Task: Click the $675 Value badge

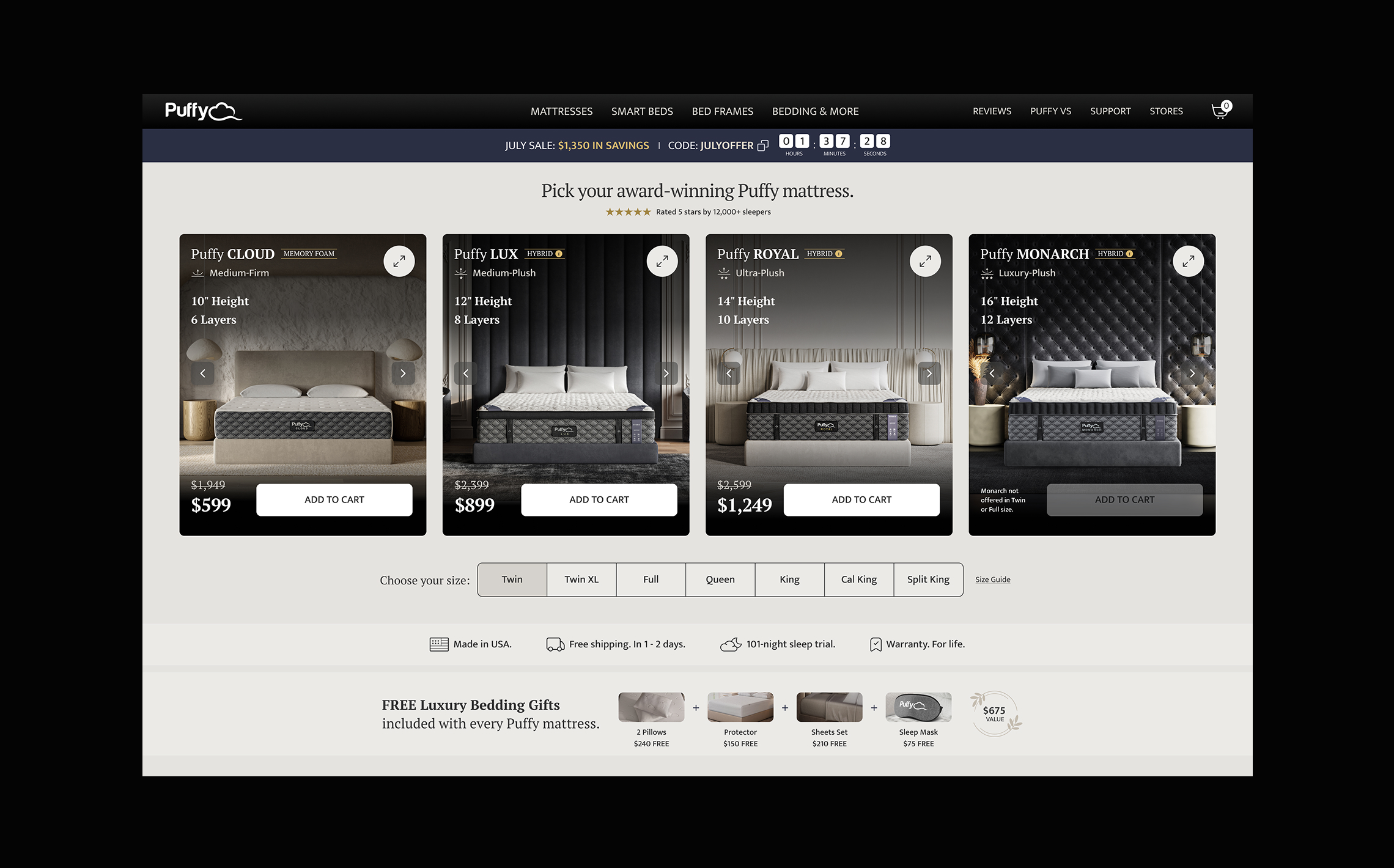Action: pos(995,714)
